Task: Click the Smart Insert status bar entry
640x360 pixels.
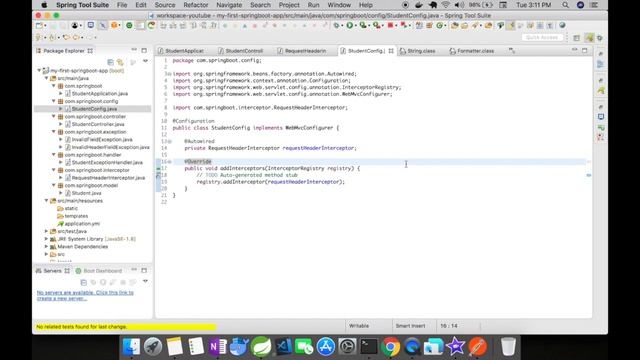Action: click(410, 326)
